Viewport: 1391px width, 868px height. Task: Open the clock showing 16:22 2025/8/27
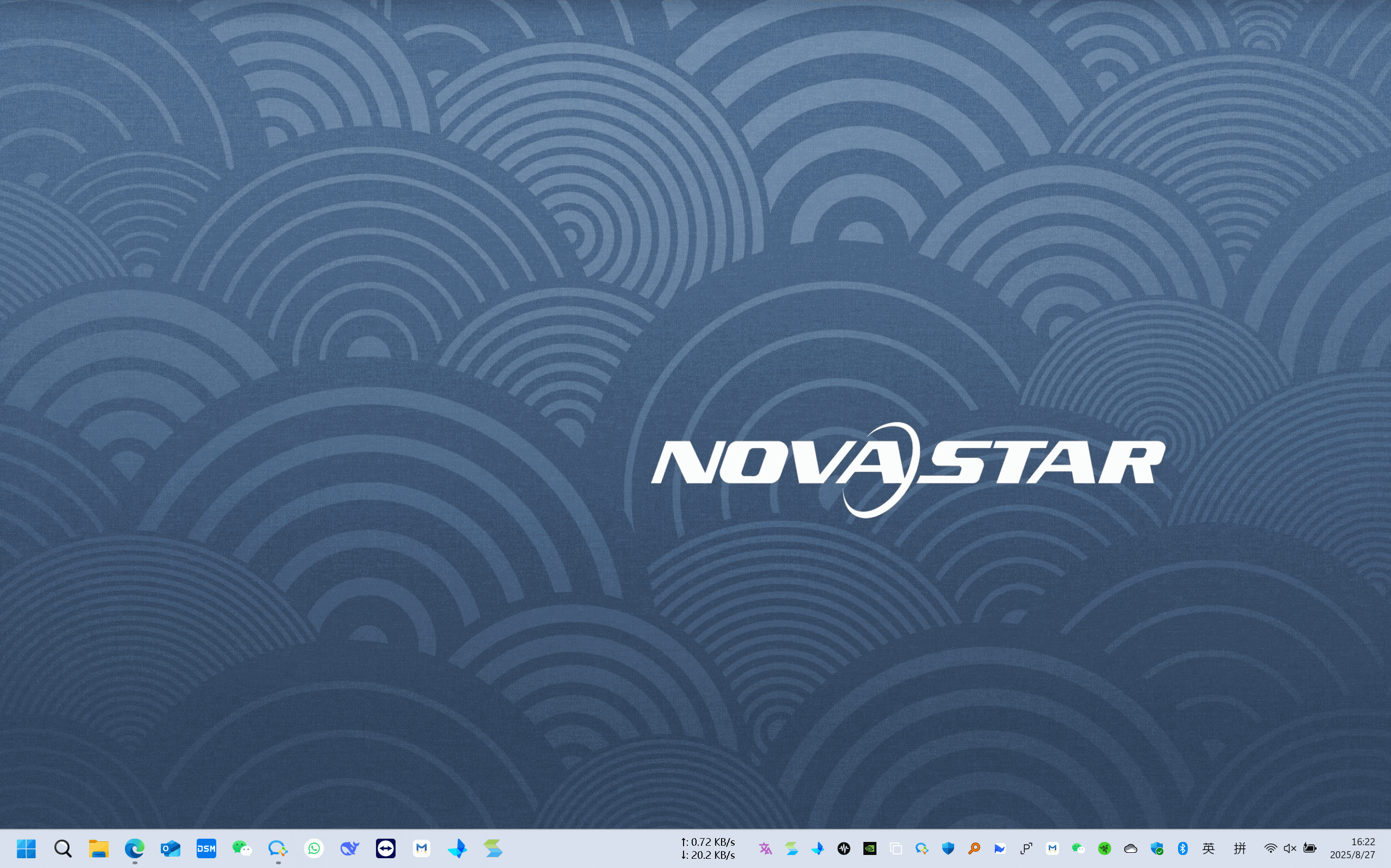coord(1352,848)
